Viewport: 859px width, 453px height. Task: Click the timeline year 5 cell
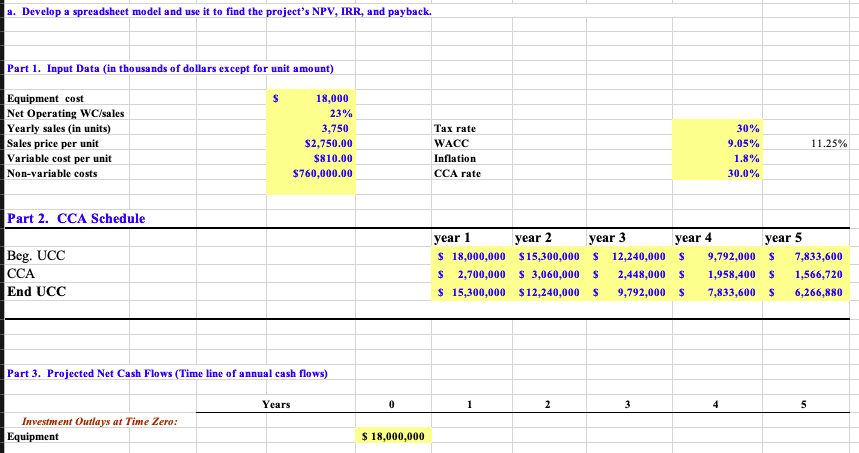(804, 405)
